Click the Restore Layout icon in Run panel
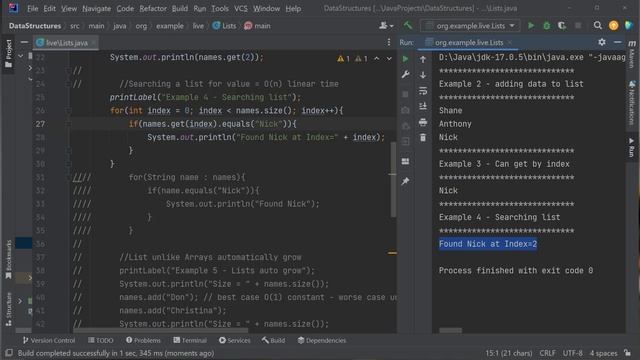 click(405, 162)
